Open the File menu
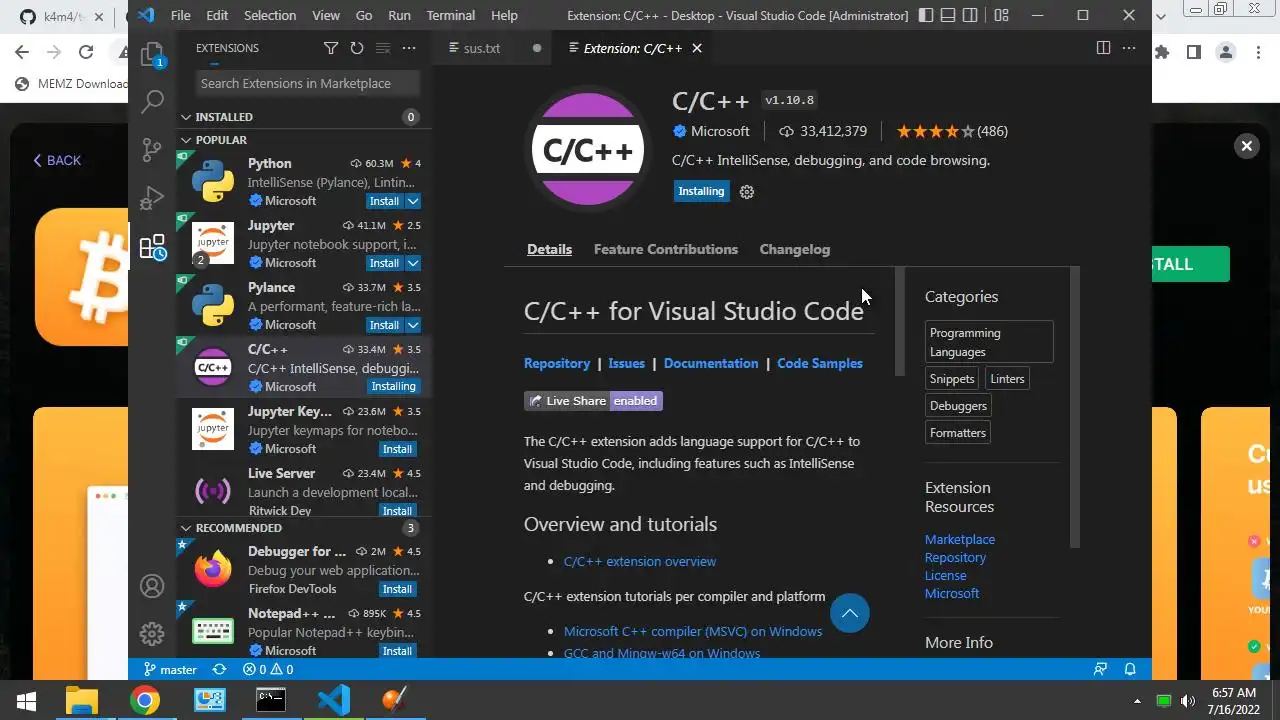The width and height of the screenshot is (1280, 720). (181, 15)
